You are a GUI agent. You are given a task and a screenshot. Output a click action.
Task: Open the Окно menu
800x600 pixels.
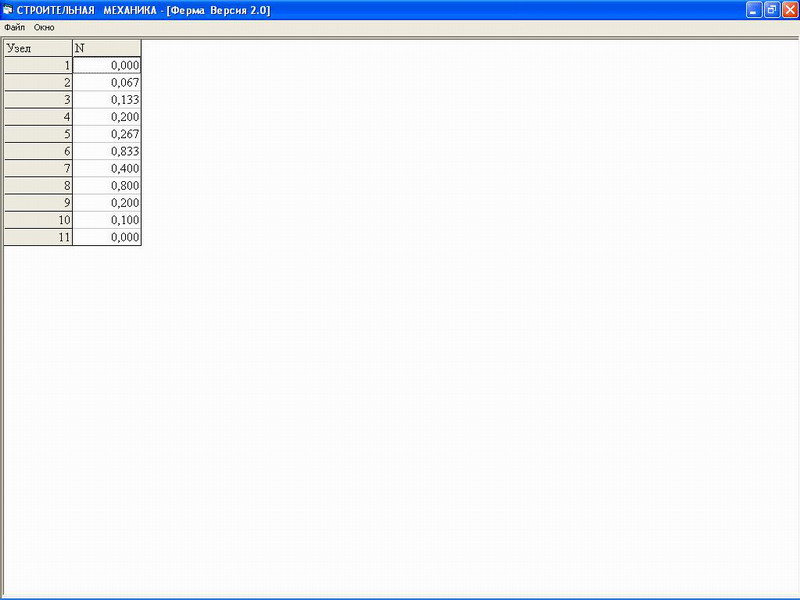click(x=44, y=28)
